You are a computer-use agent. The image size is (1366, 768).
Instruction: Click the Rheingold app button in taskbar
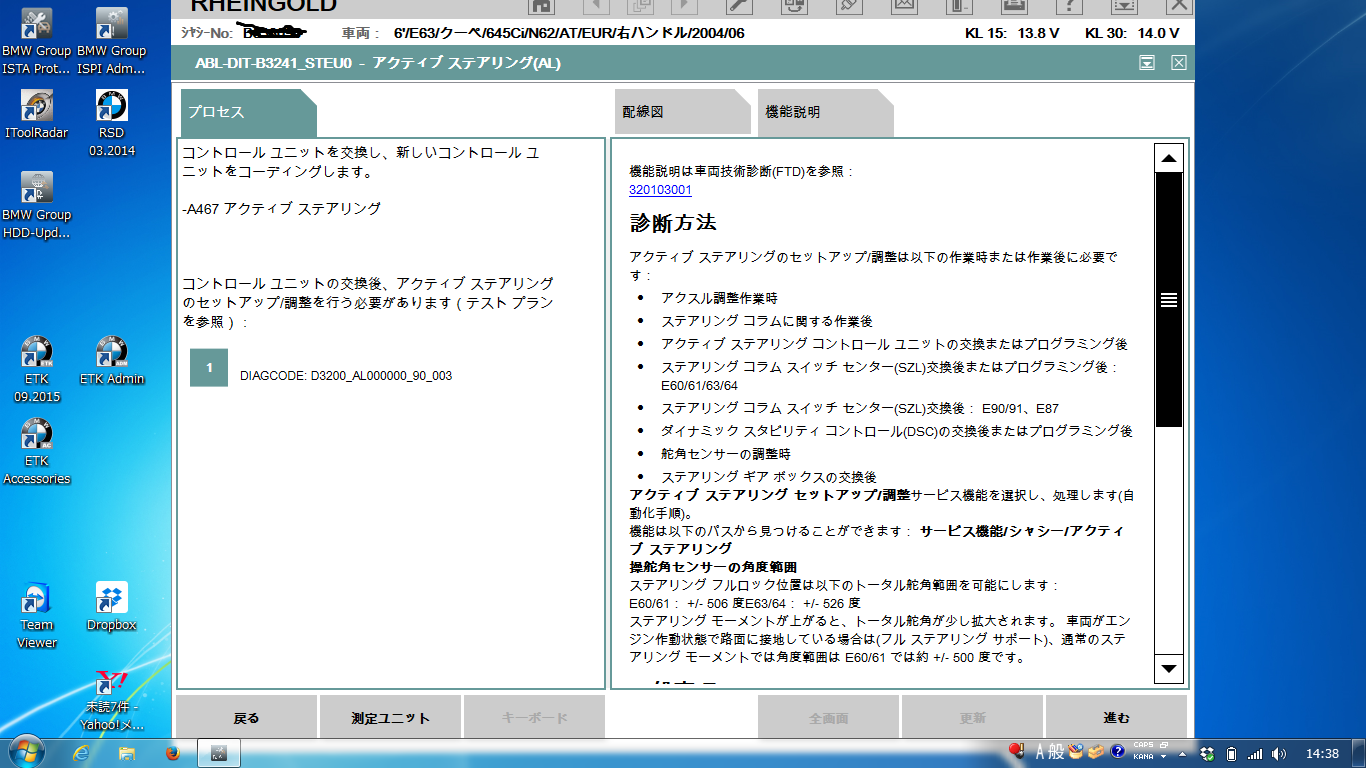point(219,752)
